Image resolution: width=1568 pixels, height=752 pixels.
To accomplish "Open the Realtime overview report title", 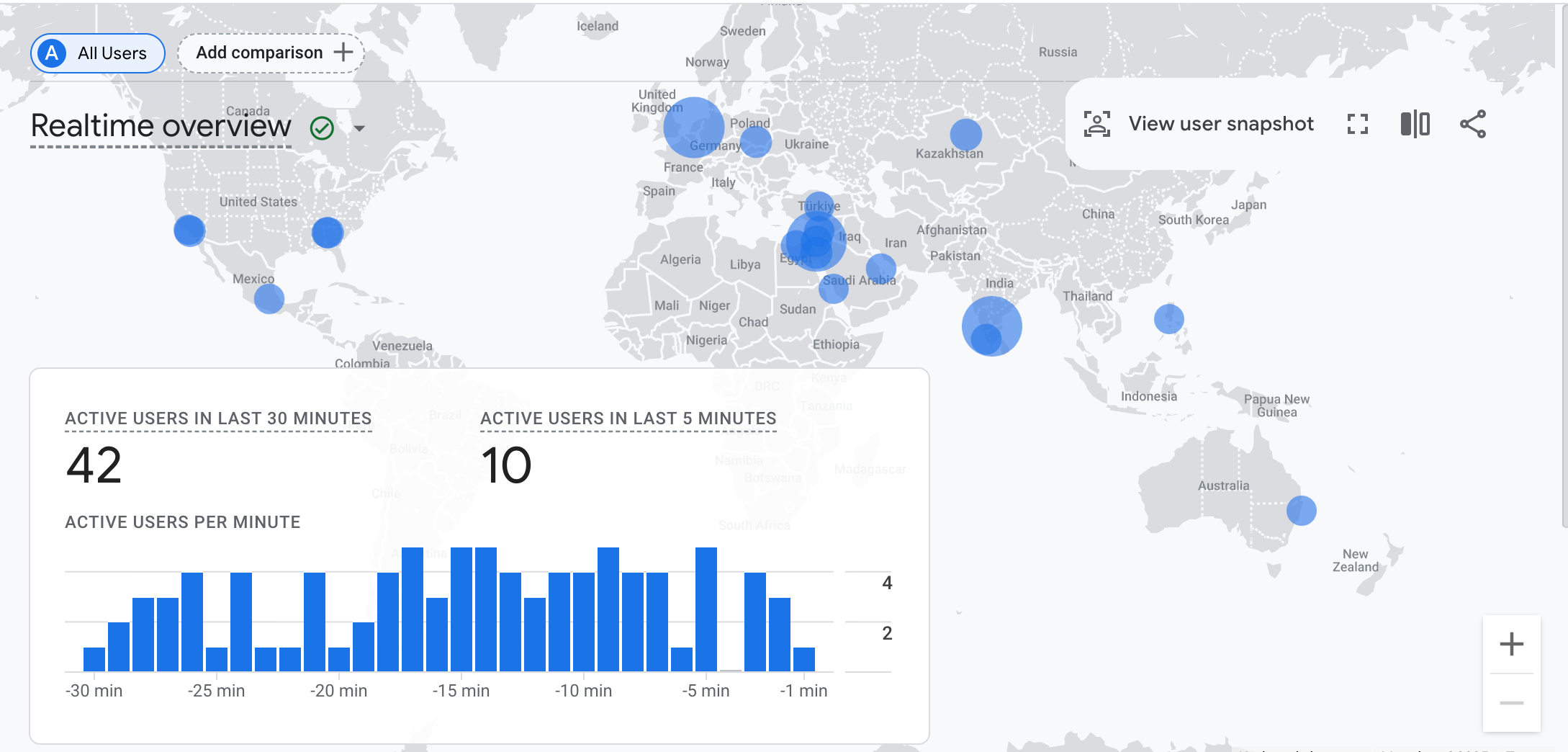I will coord(161,126).
